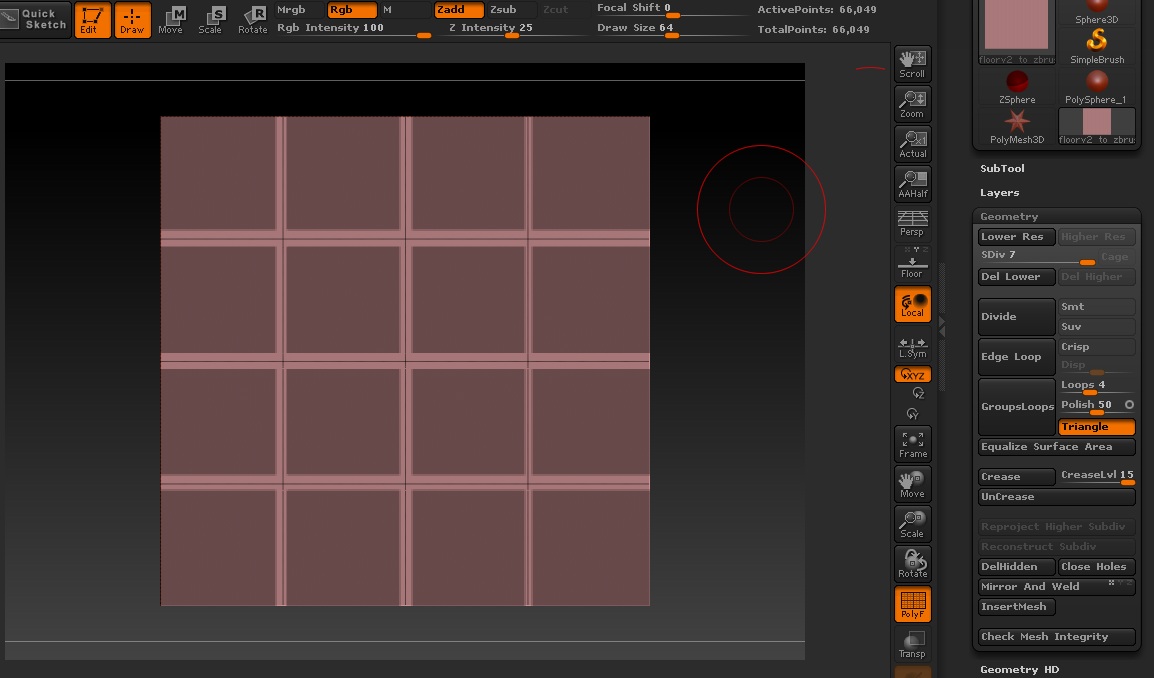Screen dimensions: 1154x678
Task: Expand the Layers palette section
Action: pos(999,193)
